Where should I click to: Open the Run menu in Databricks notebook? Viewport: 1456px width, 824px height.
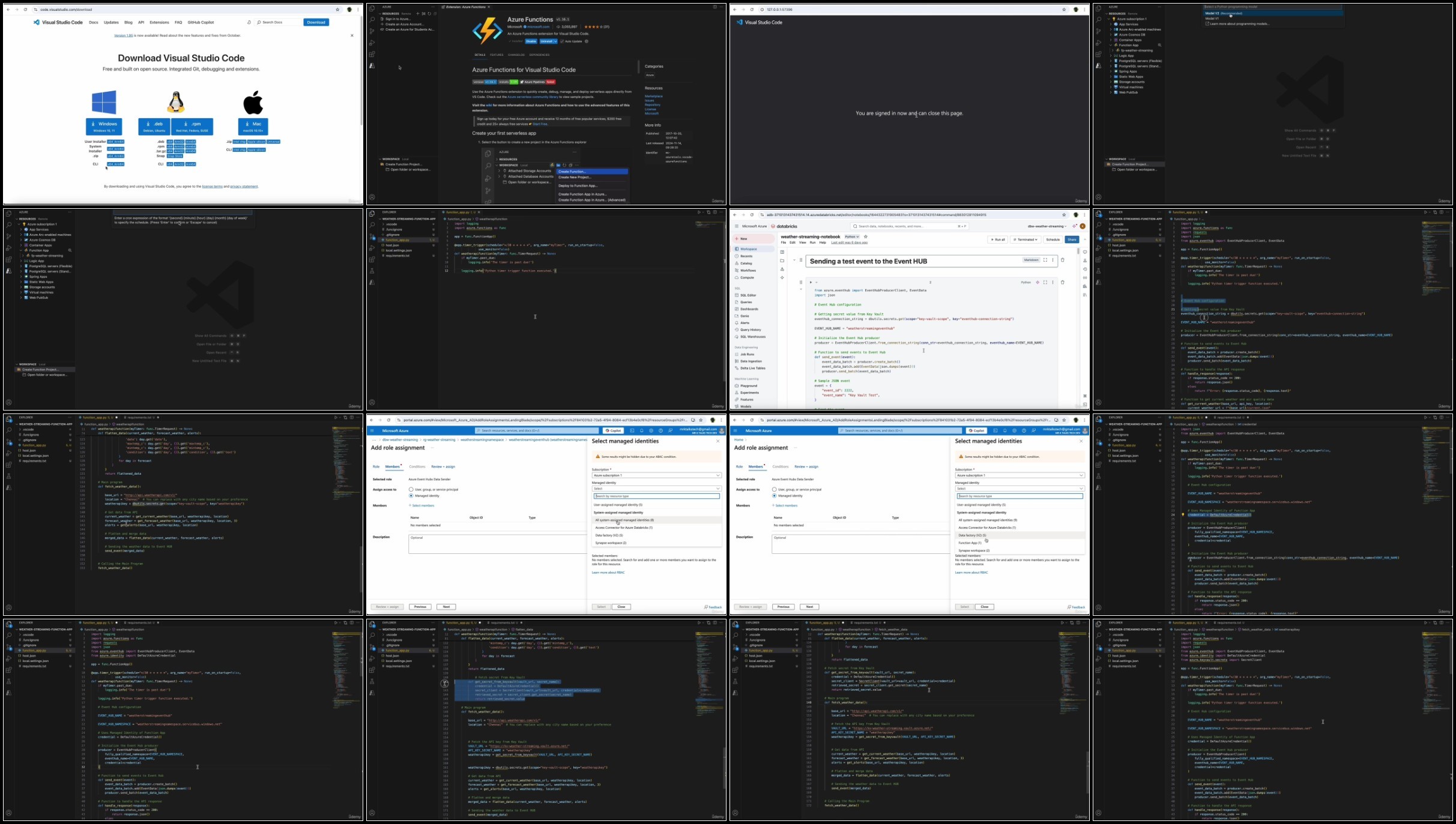(x=812, y=242)
